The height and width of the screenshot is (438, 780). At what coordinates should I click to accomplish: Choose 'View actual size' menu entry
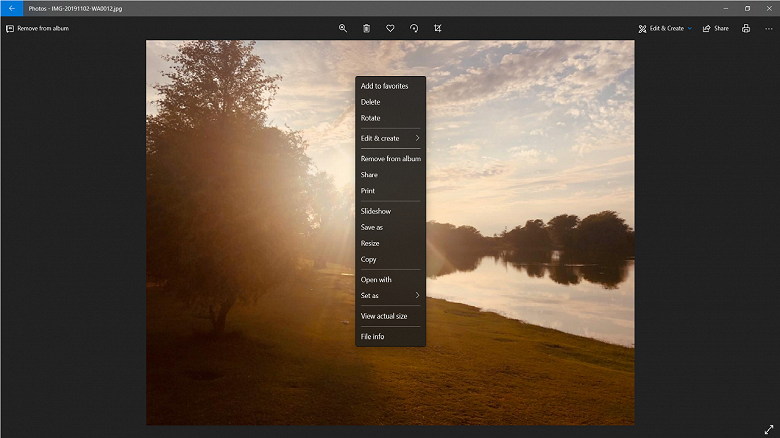click(x=384, y=316)
